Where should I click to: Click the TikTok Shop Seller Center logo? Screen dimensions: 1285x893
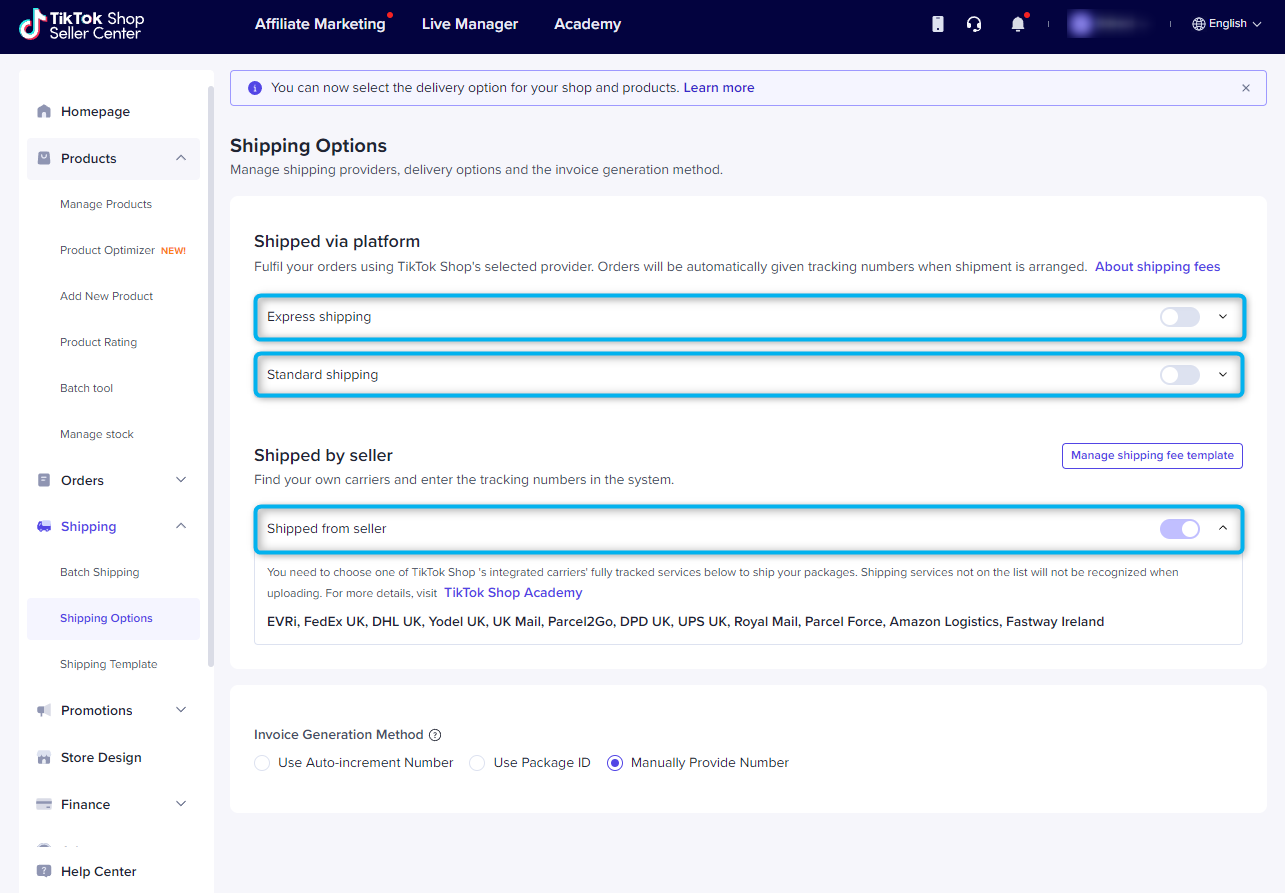(x=82, y=25)
